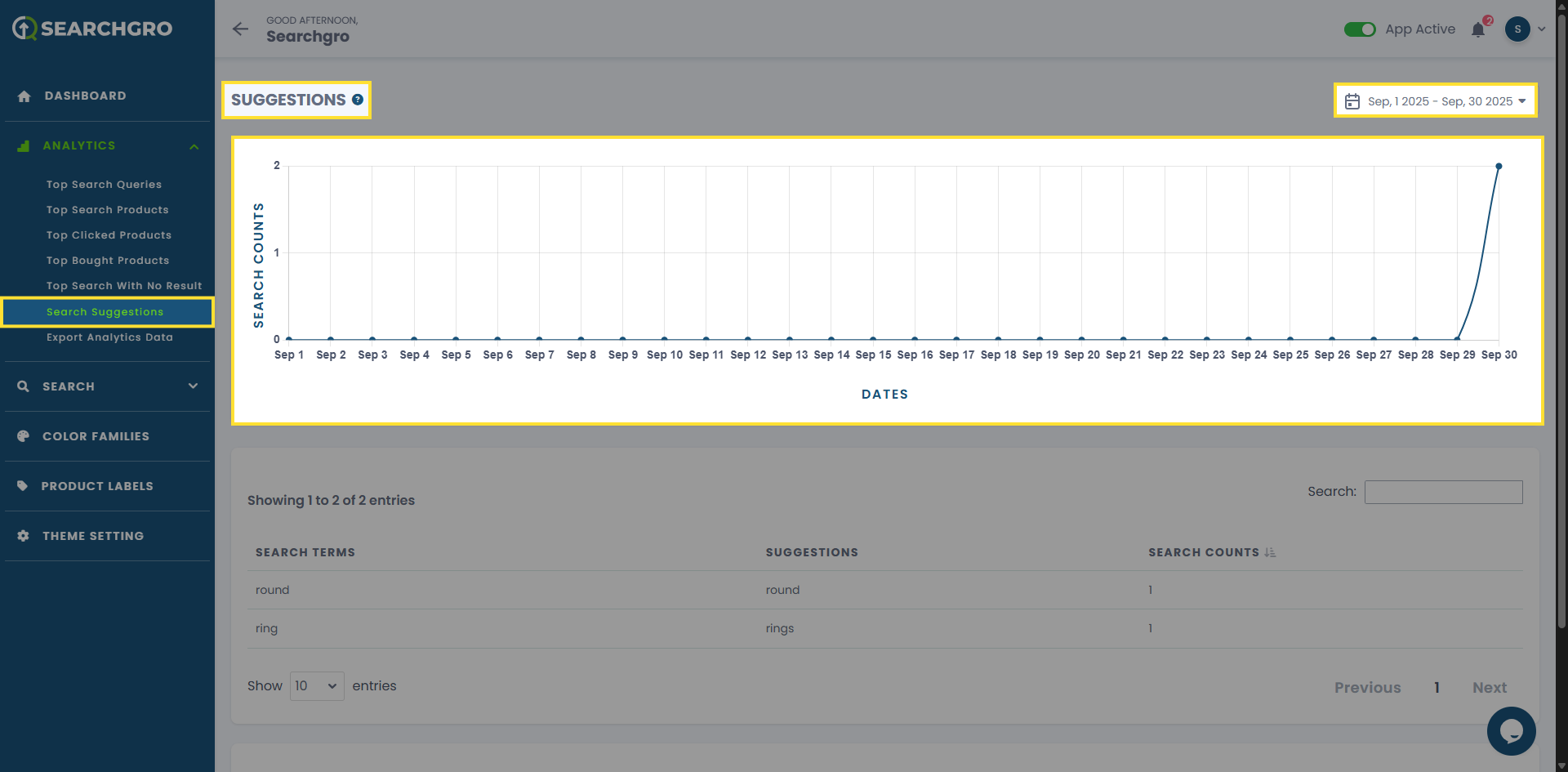Open the Show entries count dropdown
The width and height of the screenshot is (1568, 772).
tap(317, 686)
